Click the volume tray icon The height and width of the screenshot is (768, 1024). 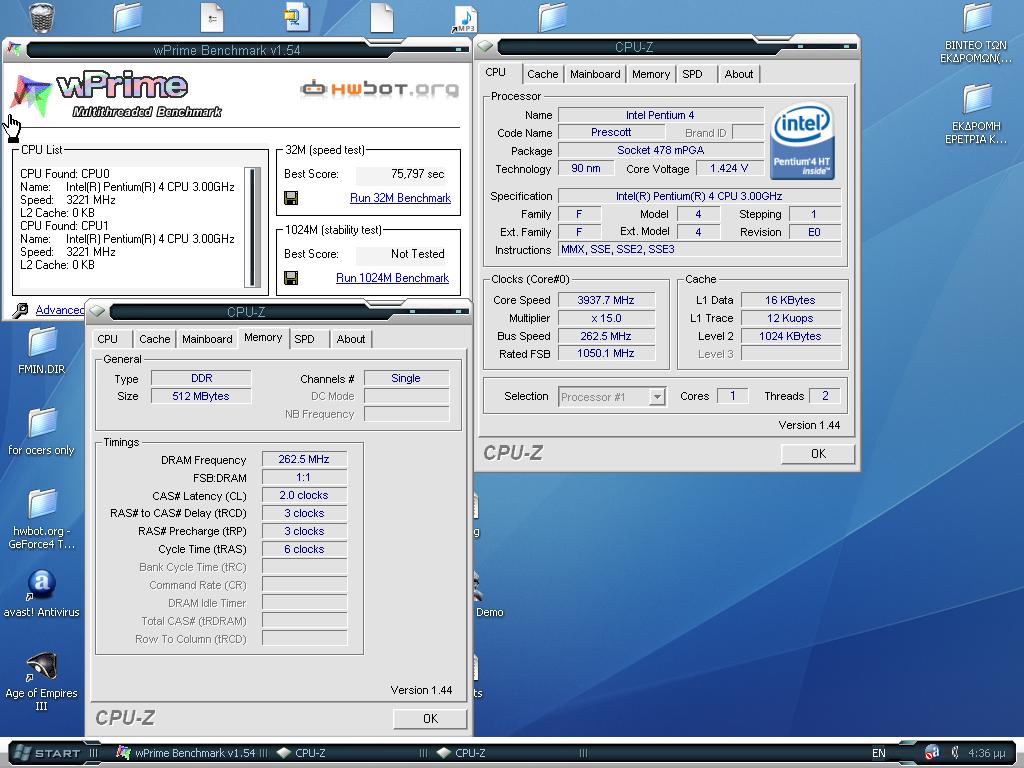(x=954, y=753)
